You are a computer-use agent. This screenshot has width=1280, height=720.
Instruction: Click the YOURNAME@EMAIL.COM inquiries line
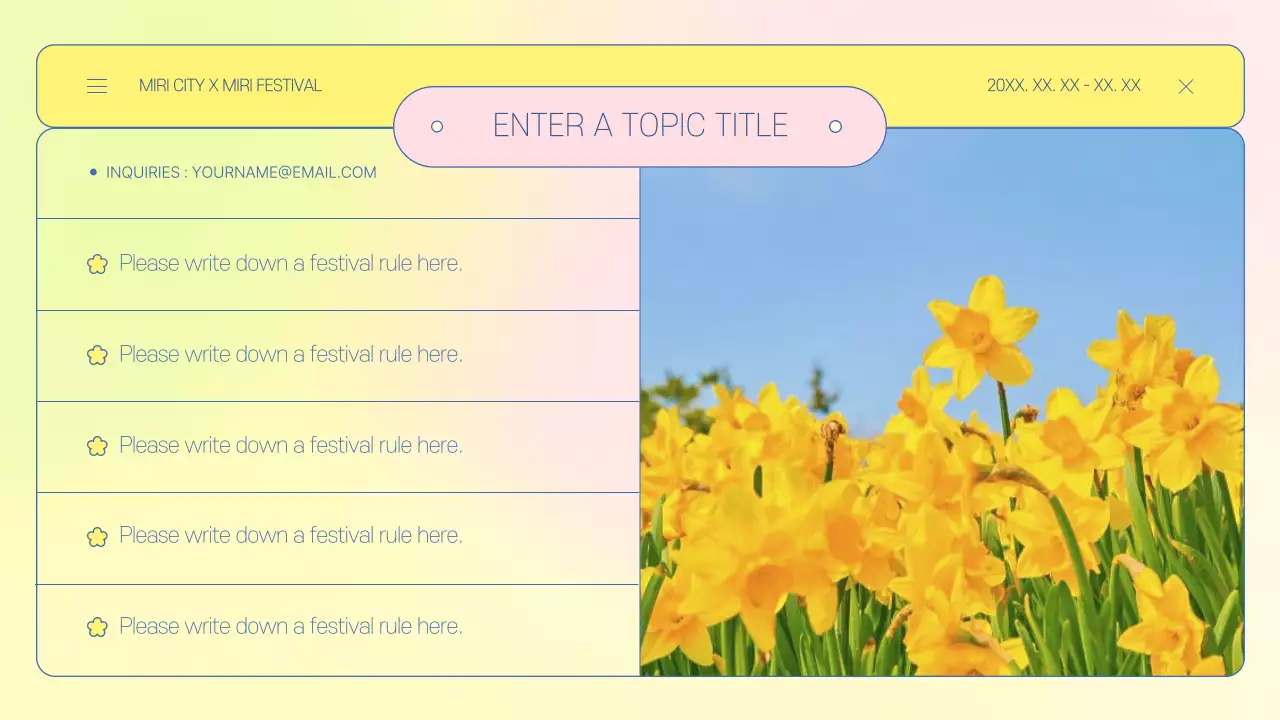241,172
